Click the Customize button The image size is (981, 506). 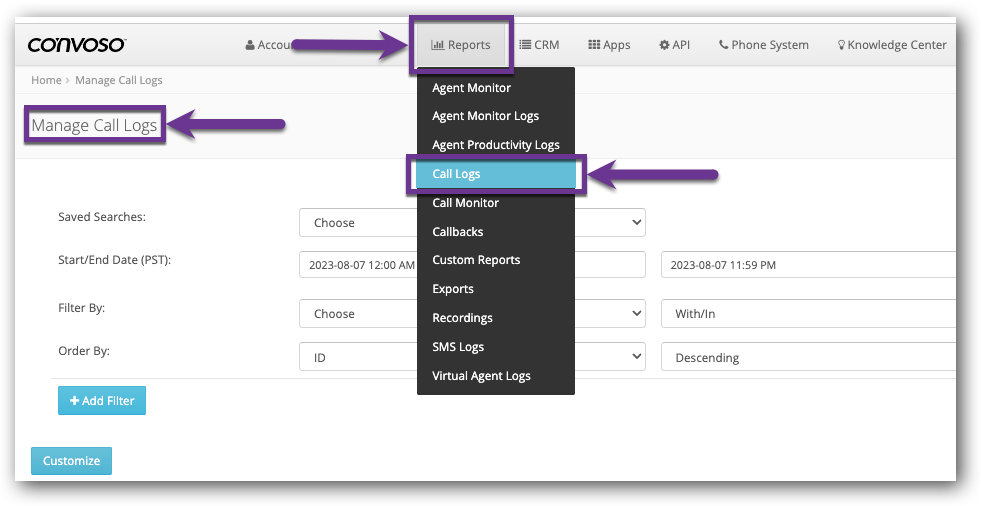[71, 461]
